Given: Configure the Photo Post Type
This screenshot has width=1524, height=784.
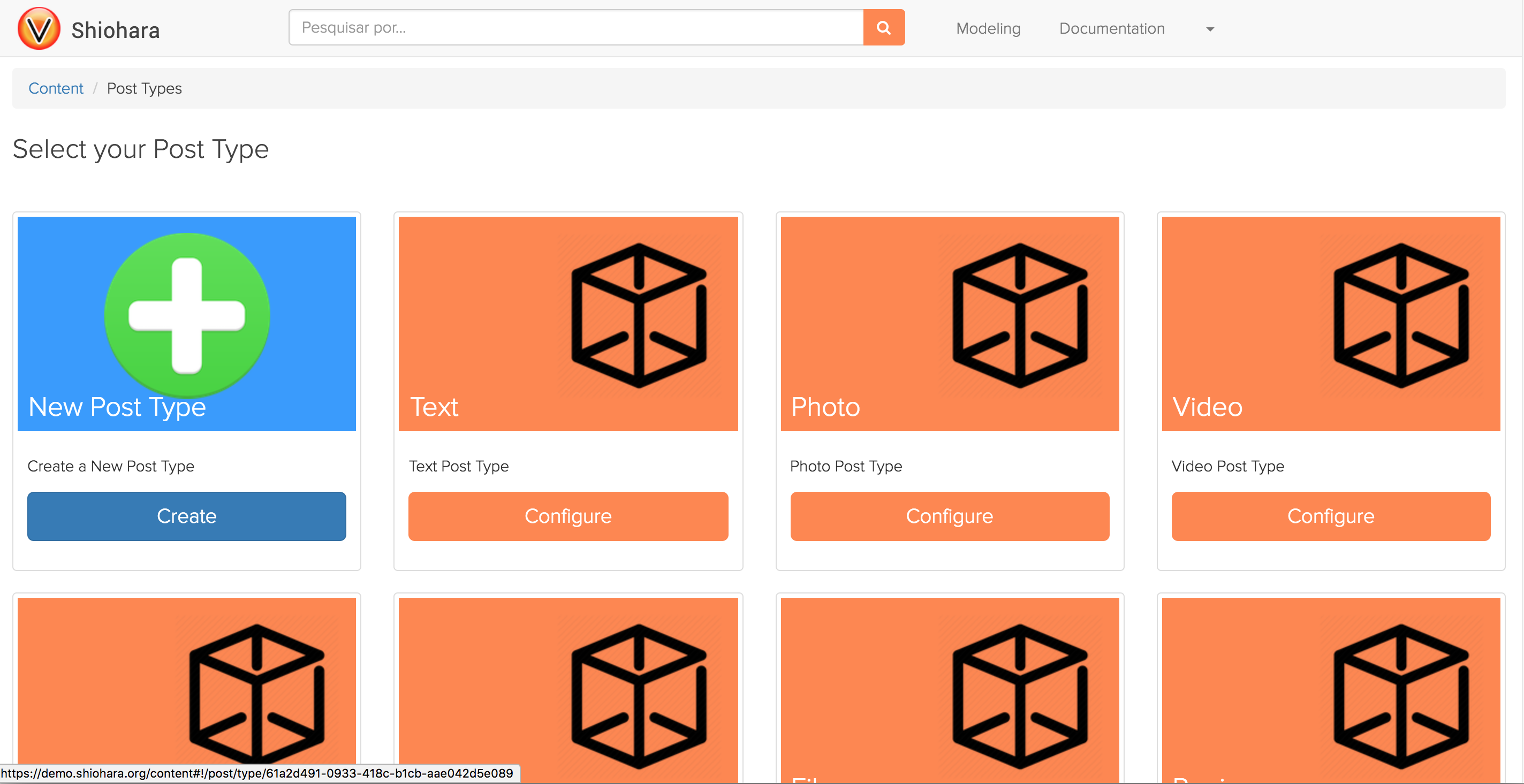Looking at the screenshot, I should coord(949,515).
